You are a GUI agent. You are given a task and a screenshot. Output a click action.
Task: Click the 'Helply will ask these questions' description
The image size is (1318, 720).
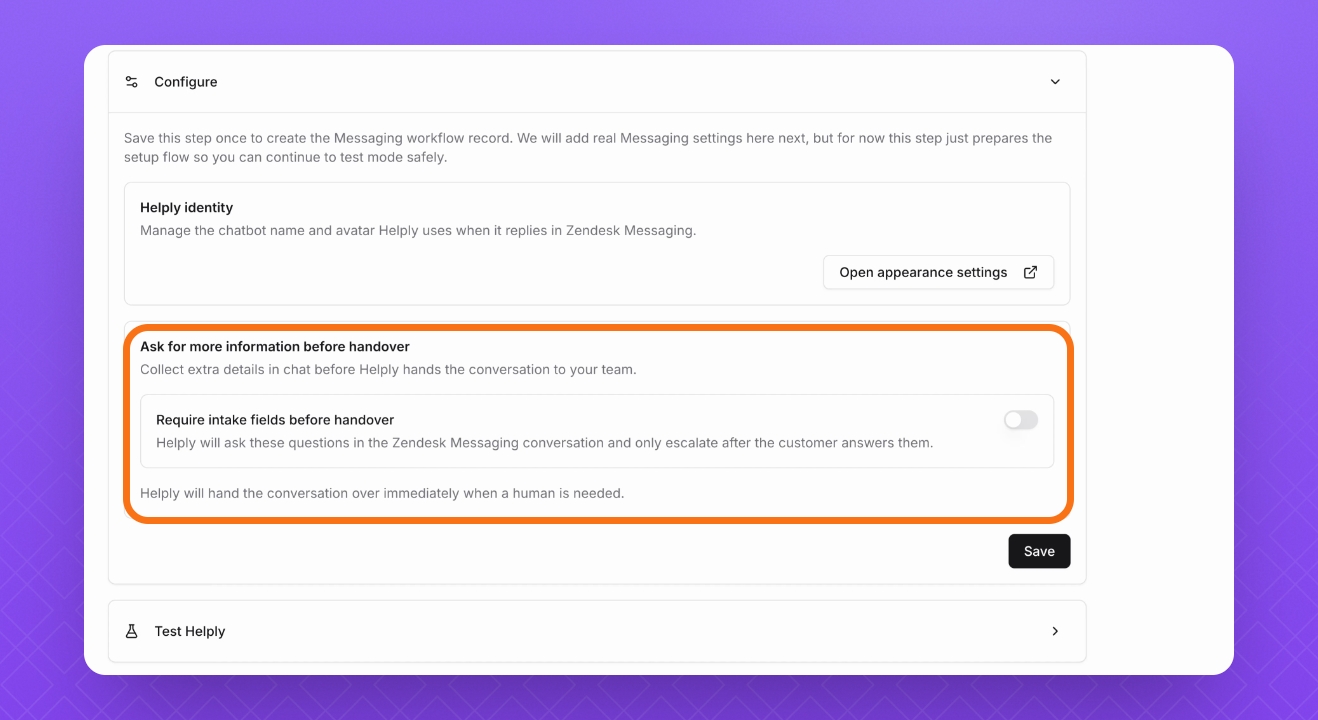544,443
